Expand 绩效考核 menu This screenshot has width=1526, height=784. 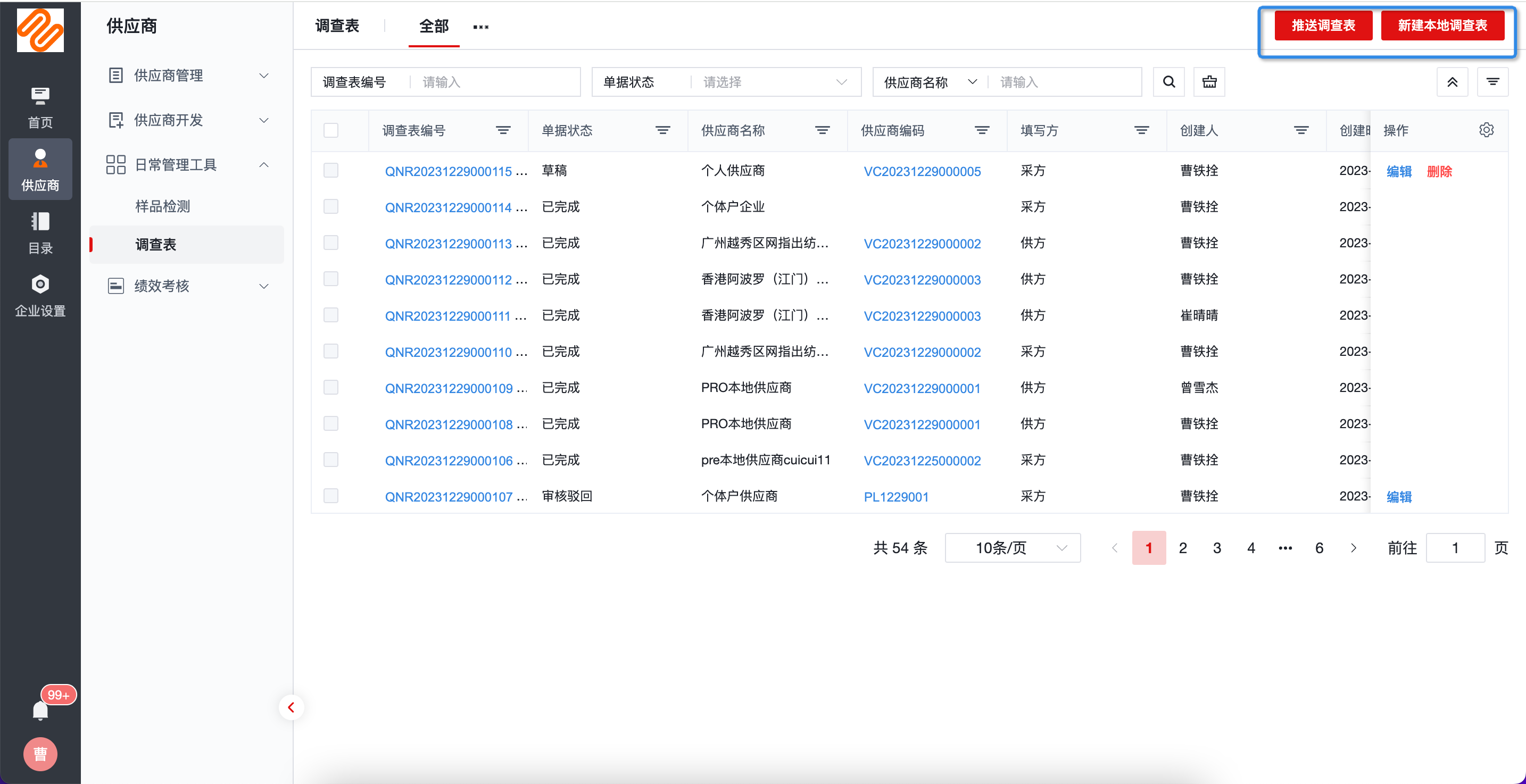point(188,286)
